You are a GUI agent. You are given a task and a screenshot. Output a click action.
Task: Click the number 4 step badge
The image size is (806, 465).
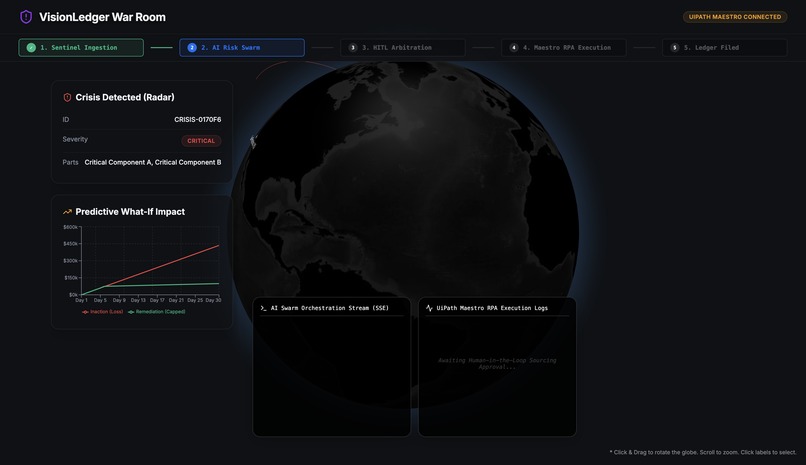pyautogui.click(x=514, y=47)
